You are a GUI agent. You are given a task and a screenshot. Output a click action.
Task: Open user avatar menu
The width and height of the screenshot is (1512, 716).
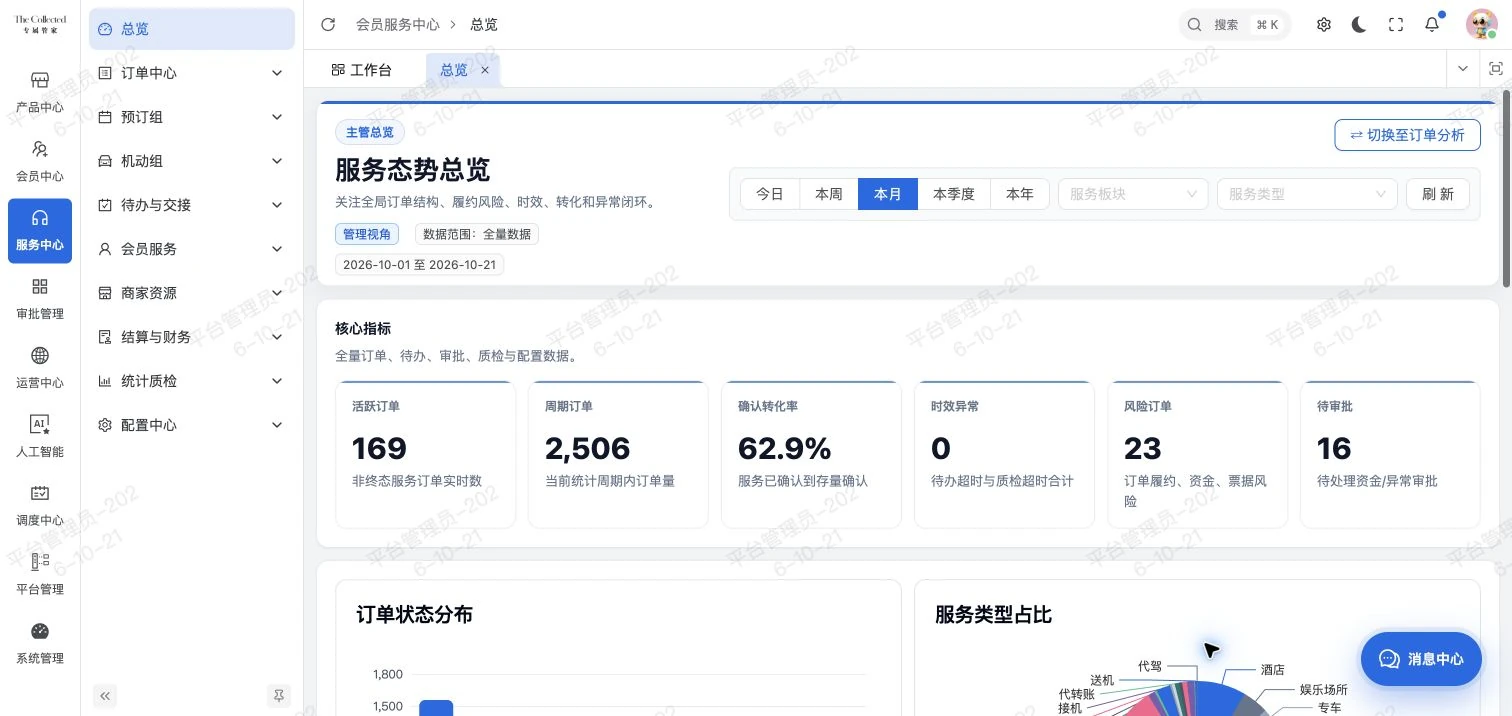[x=1481, y=25]
